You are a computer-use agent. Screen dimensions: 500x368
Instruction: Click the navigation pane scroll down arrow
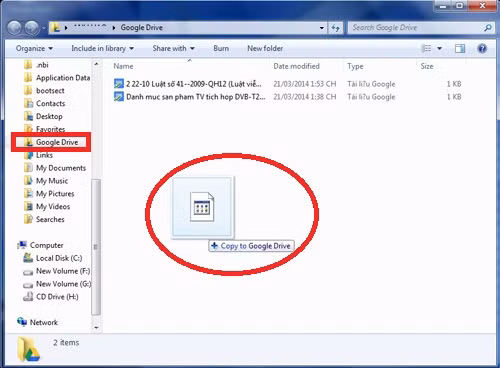point(96,328)
